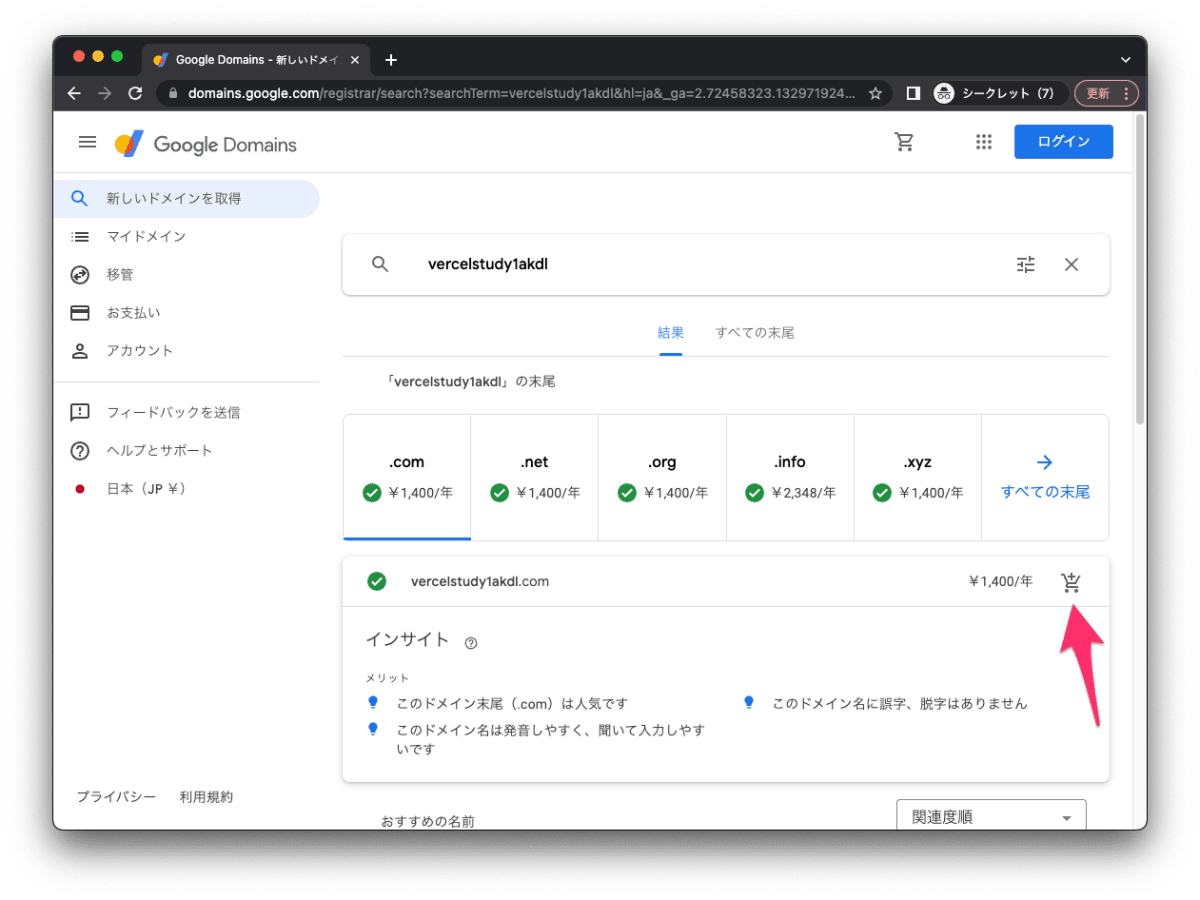Screen dimensions: 1200x900
Task: Reload the page
Action: point(135,93)
